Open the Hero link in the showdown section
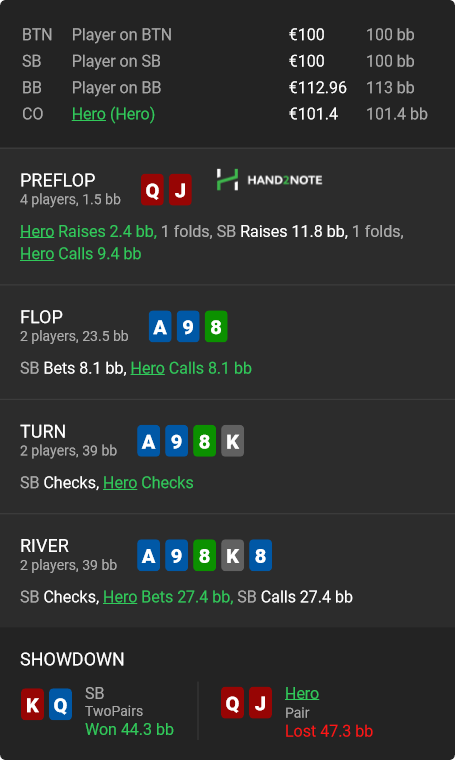Viewport: 455px width, 760px height. 302,694
